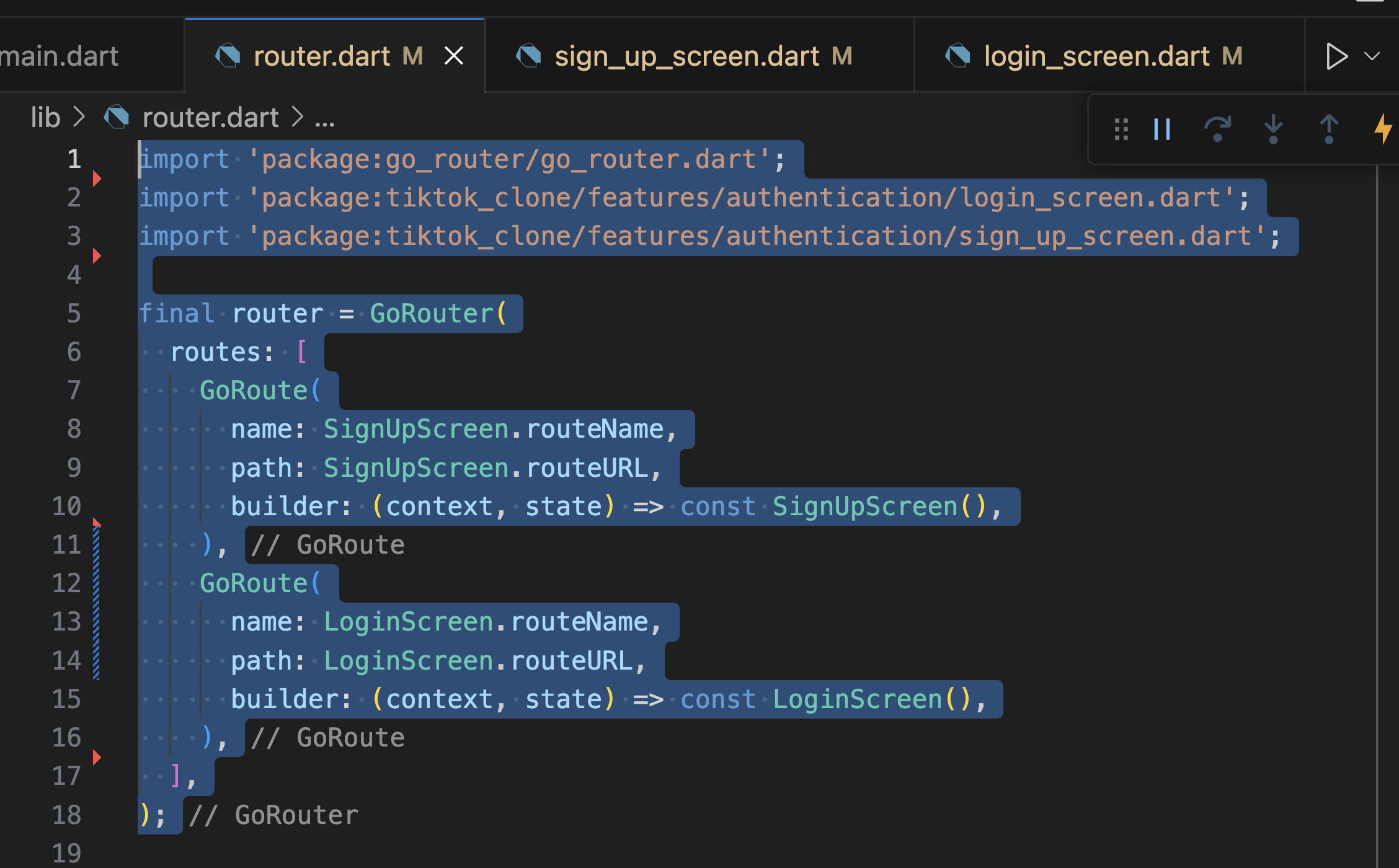The width and height of the screenshot is (1399, 868).
Task: Open the run options dropdown chevron
Action: [x=1372, y=56]
